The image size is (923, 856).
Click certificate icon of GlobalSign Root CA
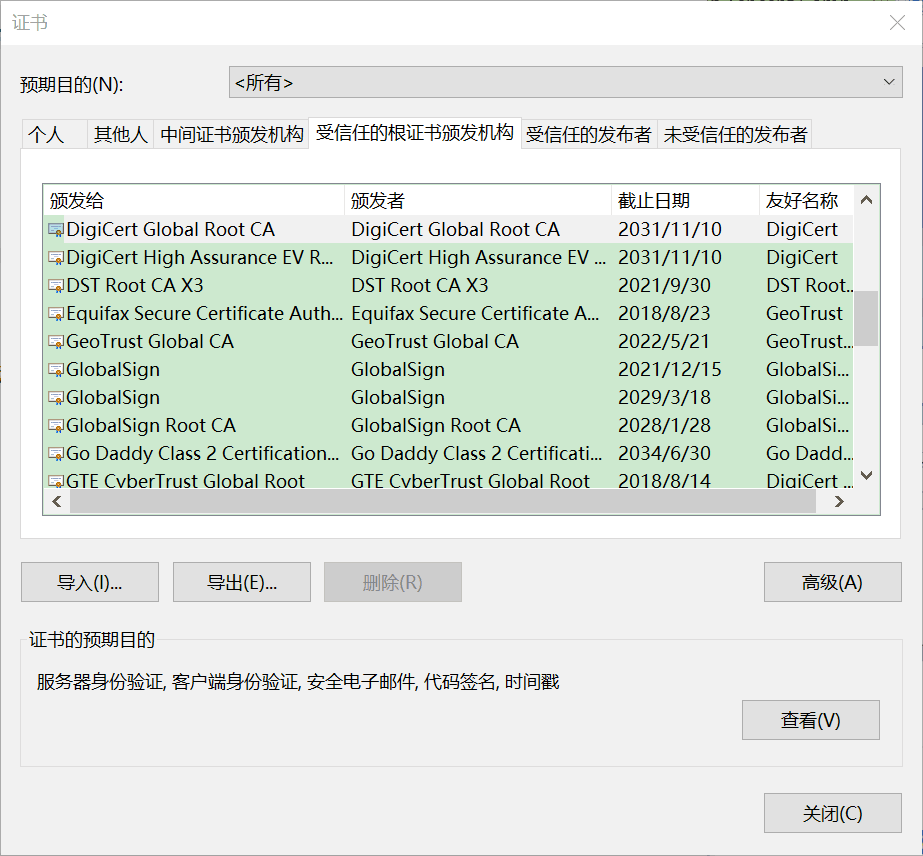click(56, 426)
